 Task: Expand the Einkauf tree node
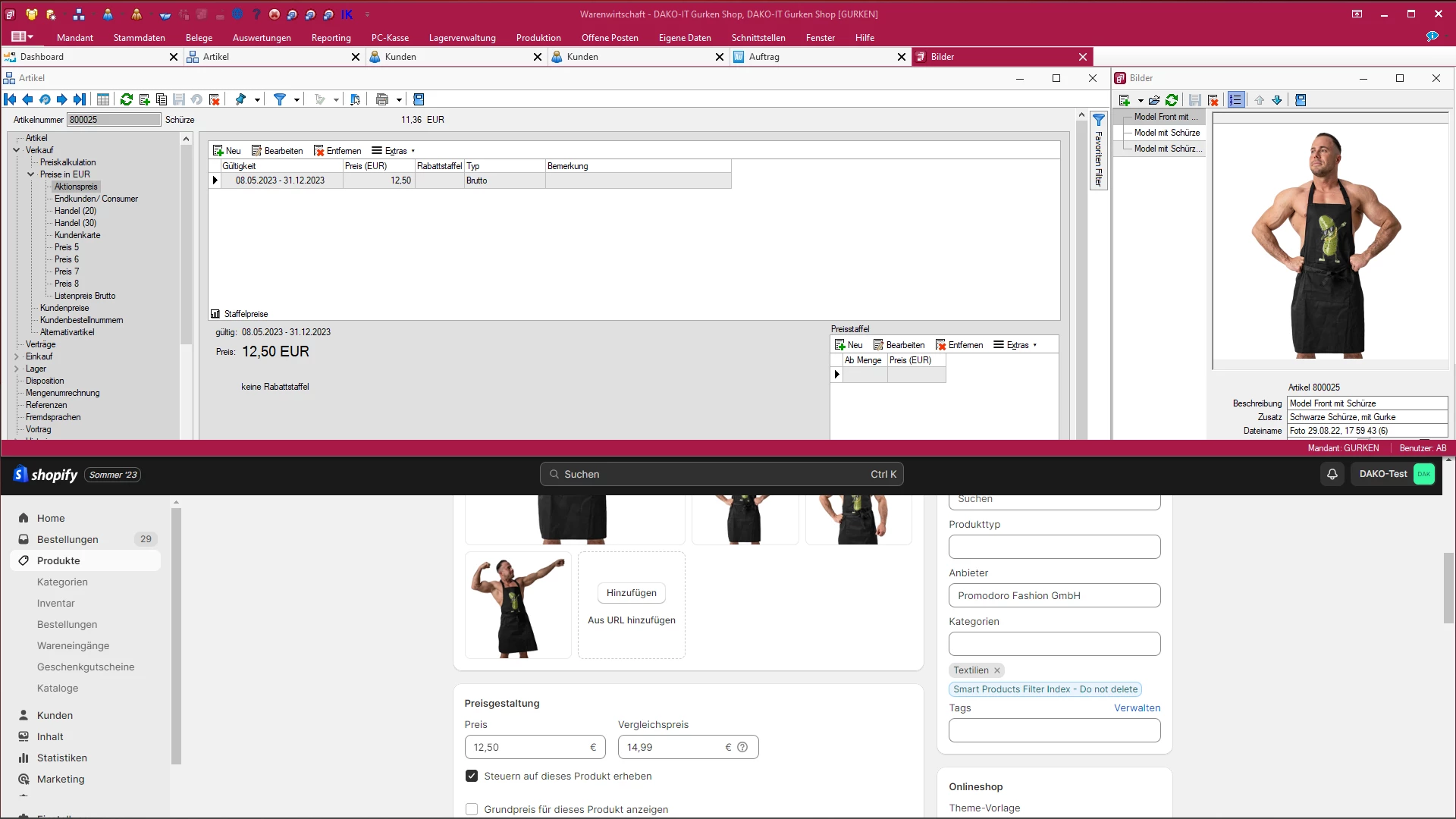17,356
